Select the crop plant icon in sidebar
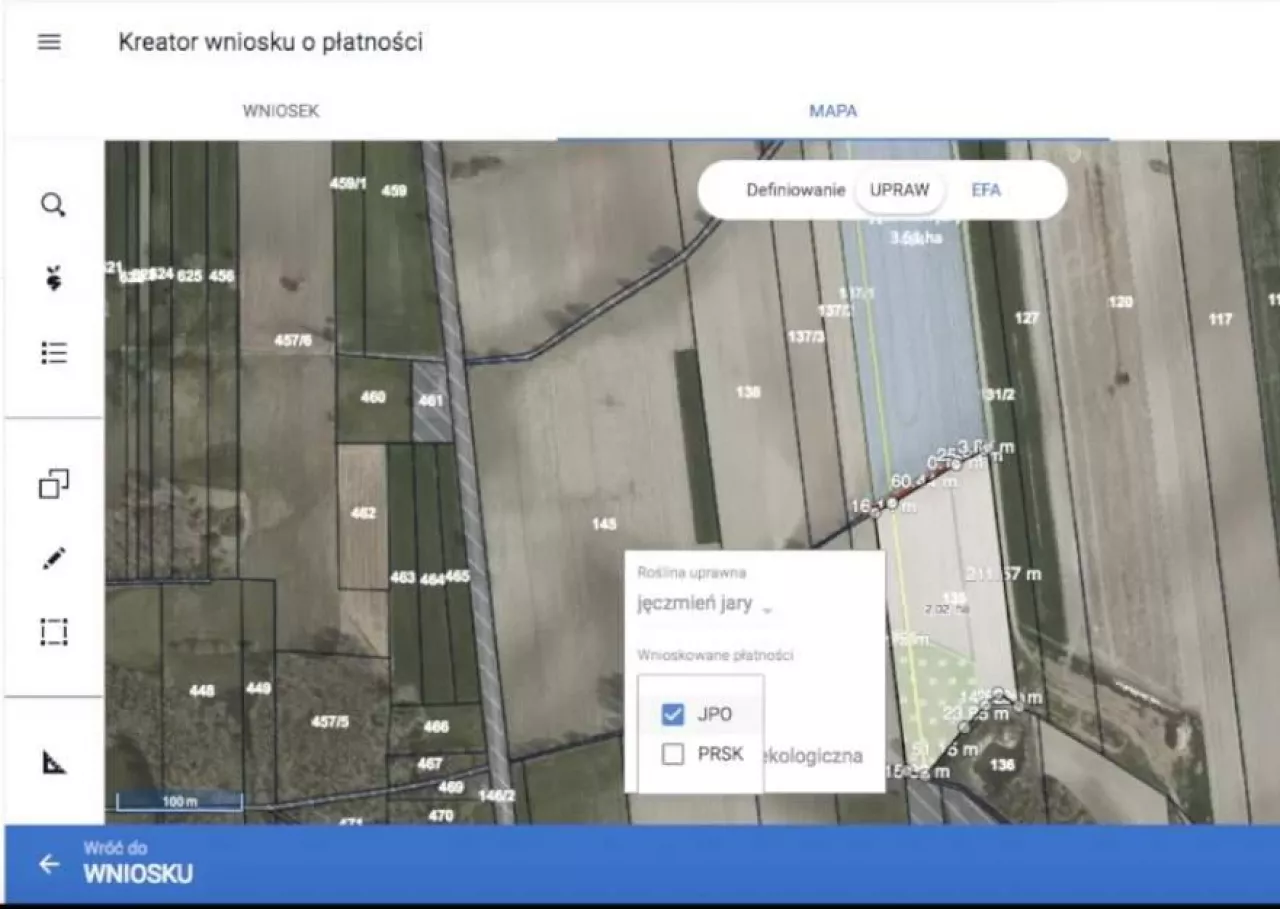 pyautogui.click(x=54, y=280)
